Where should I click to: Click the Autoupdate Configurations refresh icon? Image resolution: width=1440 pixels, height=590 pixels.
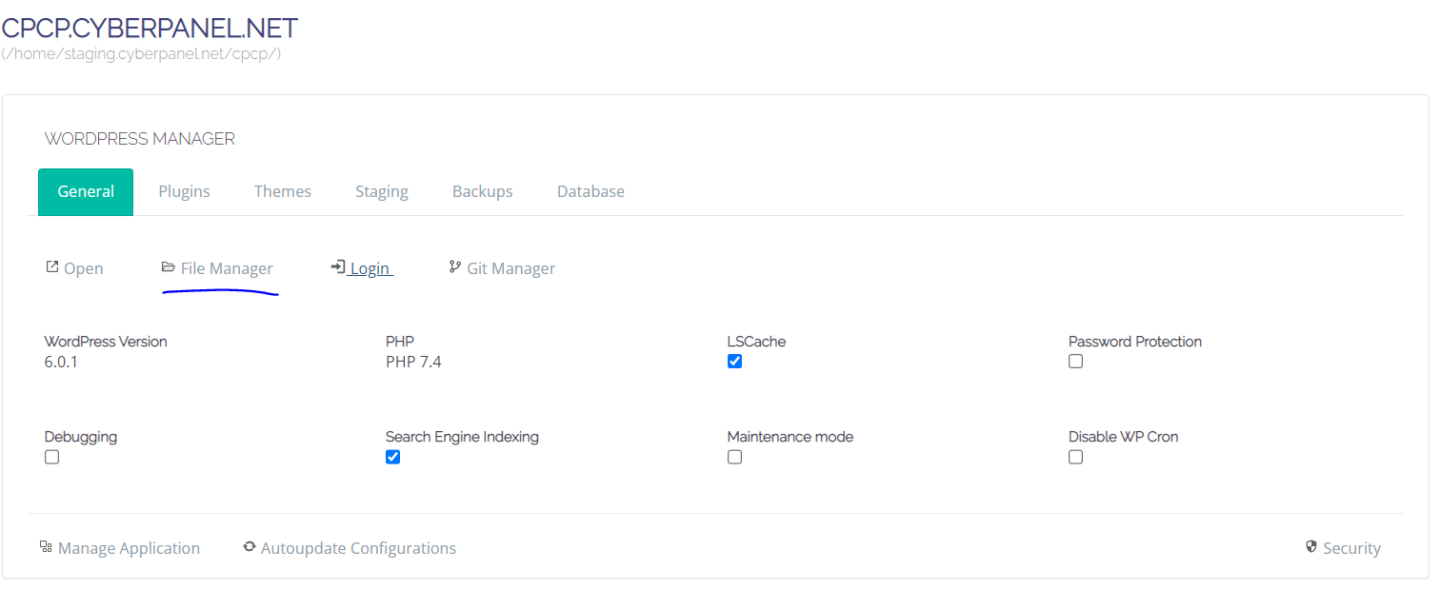[248, 546]
